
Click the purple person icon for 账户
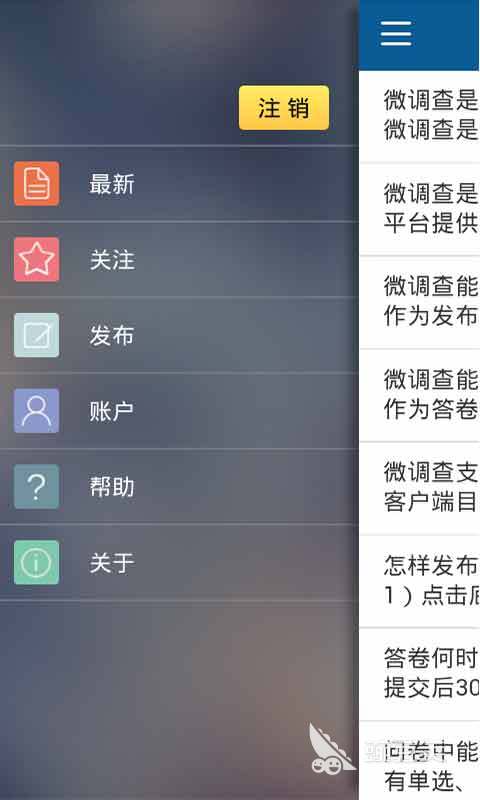(36, 411)
